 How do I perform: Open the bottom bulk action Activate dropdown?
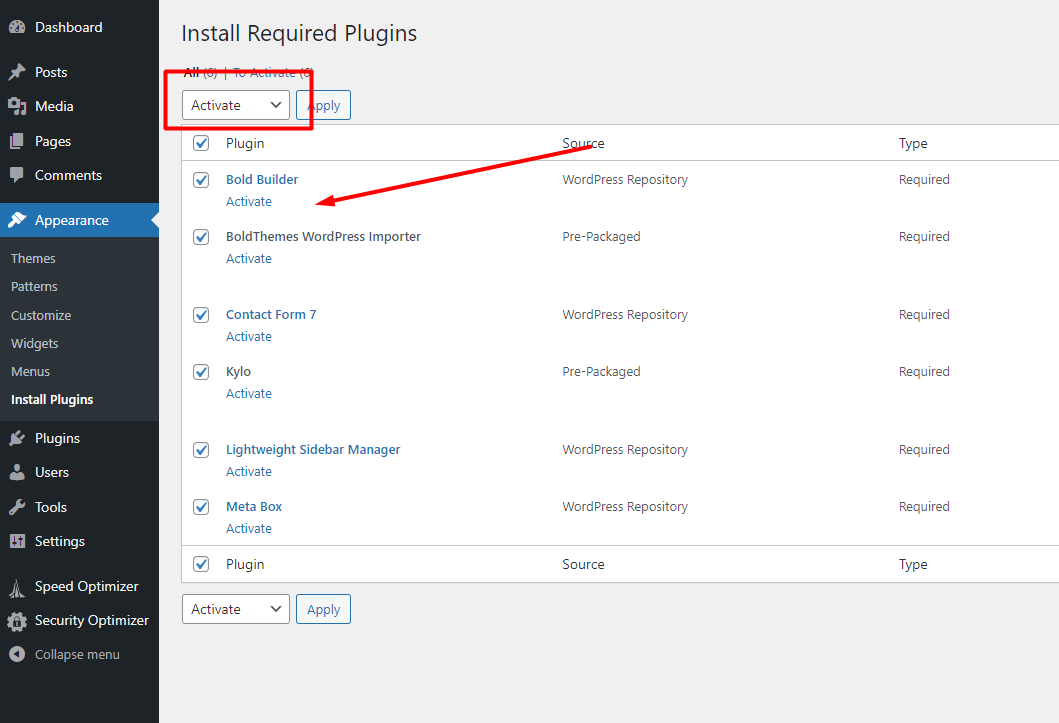(x=236, y=609)
